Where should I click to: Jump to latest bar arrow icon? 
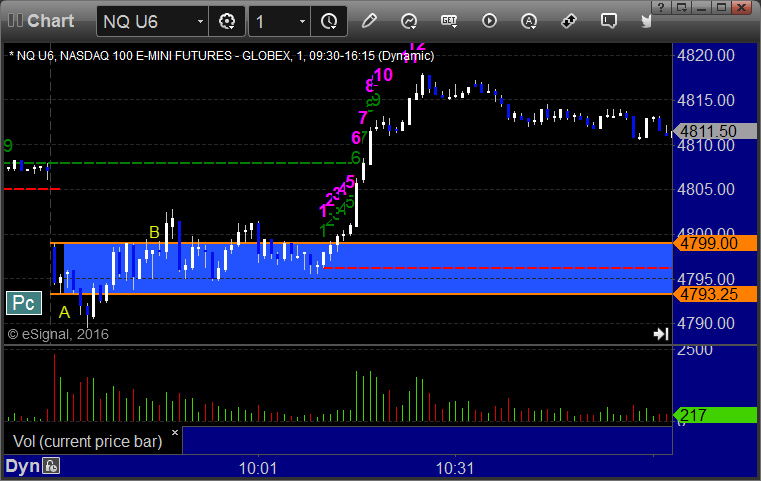pyautogui.click(x=661, y=334)
